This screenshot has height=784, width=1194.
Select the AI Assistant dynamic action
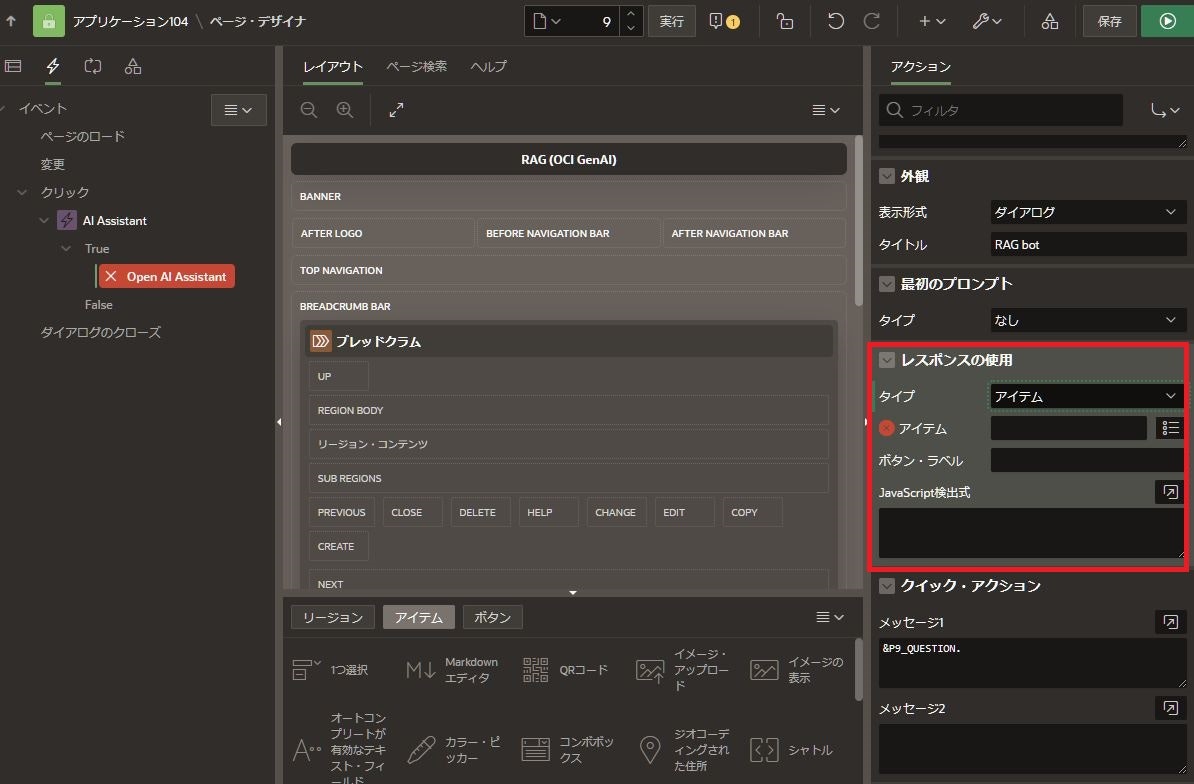114,221
